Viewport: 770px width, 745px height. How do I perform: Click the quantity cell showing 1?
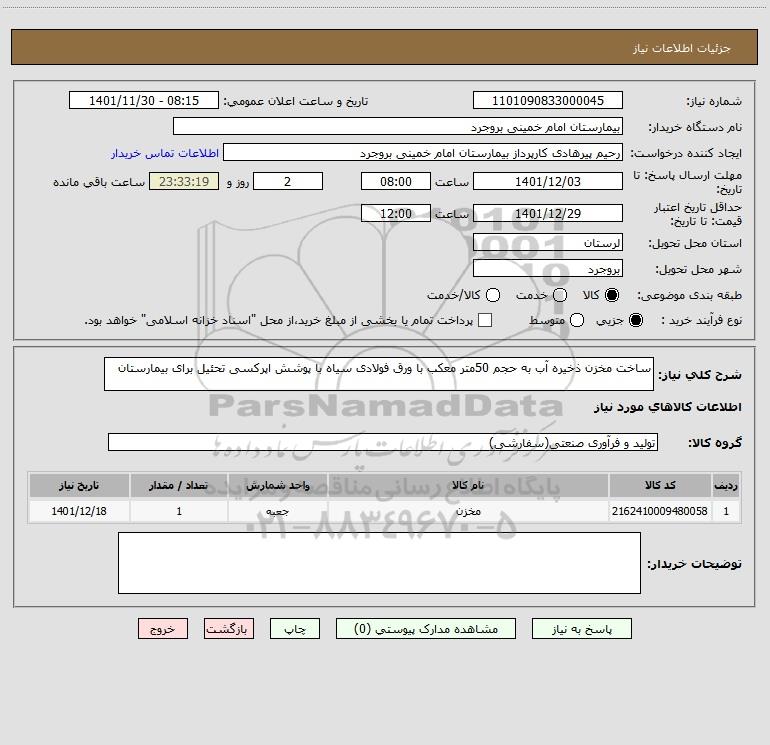click(x=179, y=511)
